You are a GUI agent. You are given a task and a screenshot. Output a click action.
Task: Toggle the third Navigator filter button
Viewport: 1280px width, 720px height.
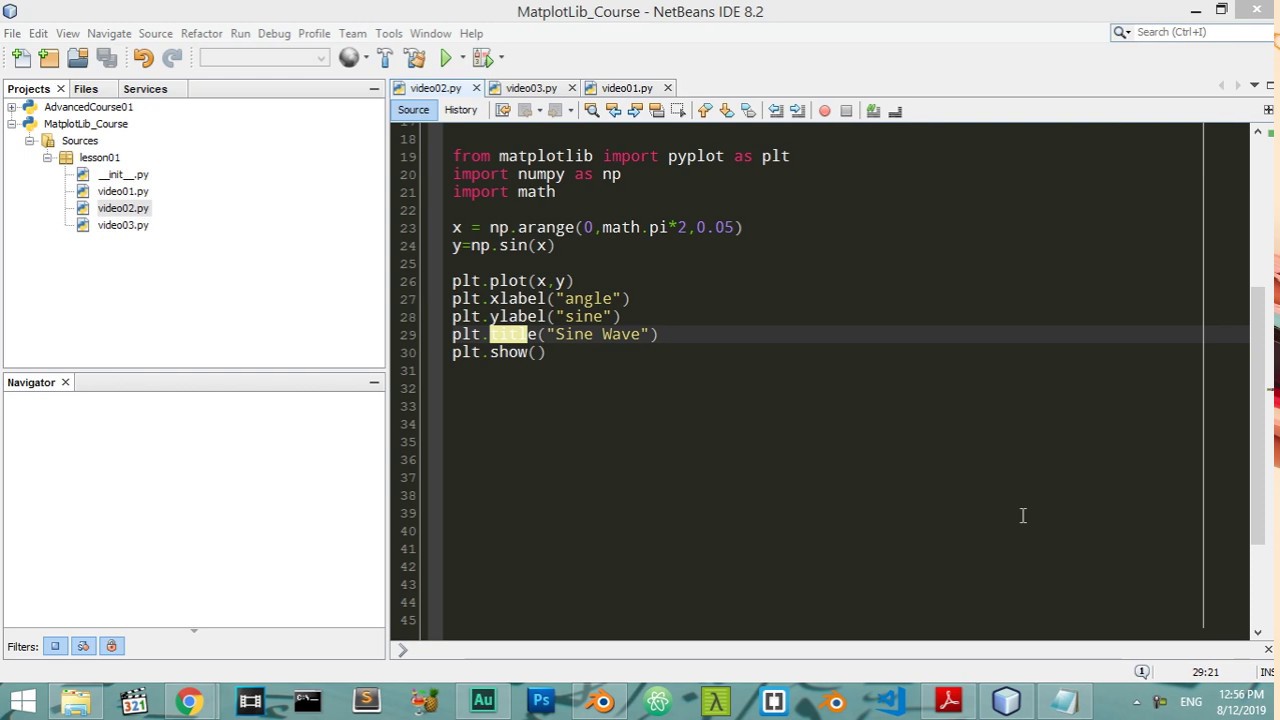111,646
